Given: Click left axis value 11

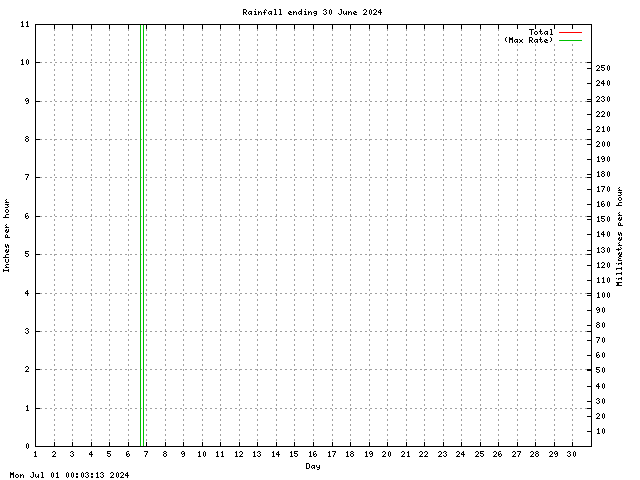Looking at the screenshot, I should coord(25,24).
